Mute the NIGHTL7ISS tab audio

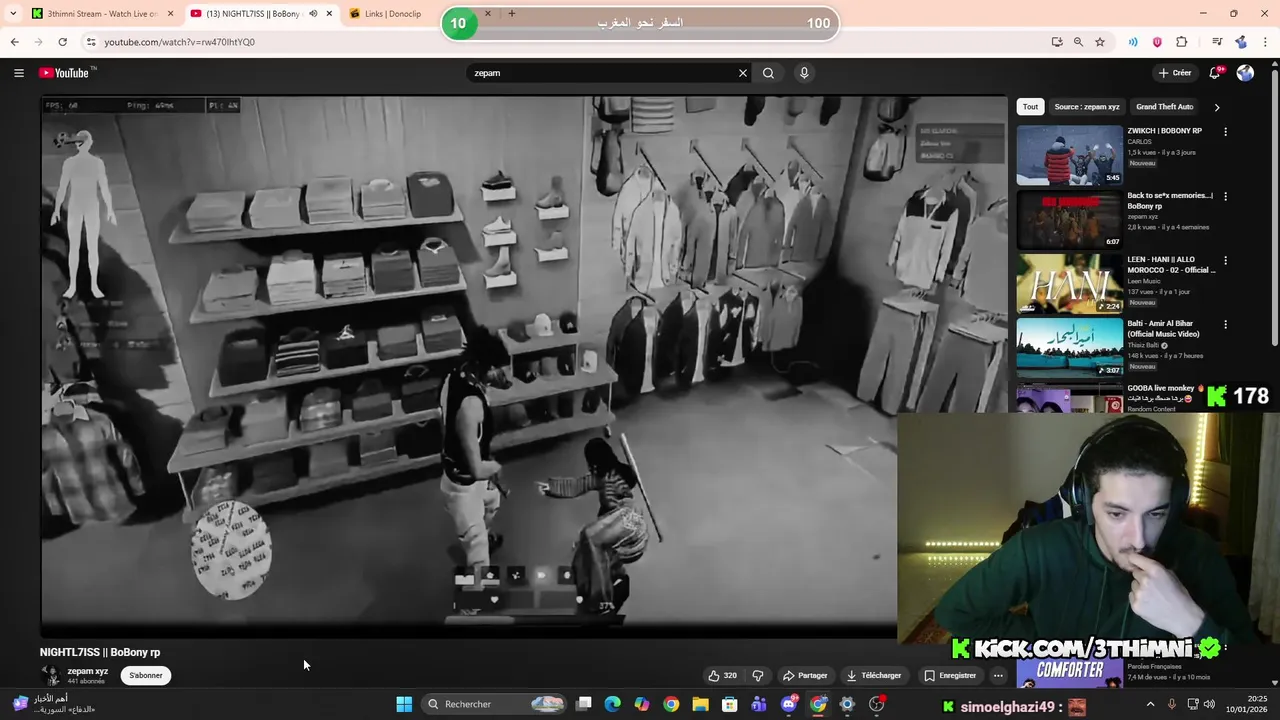click(313, 14)
